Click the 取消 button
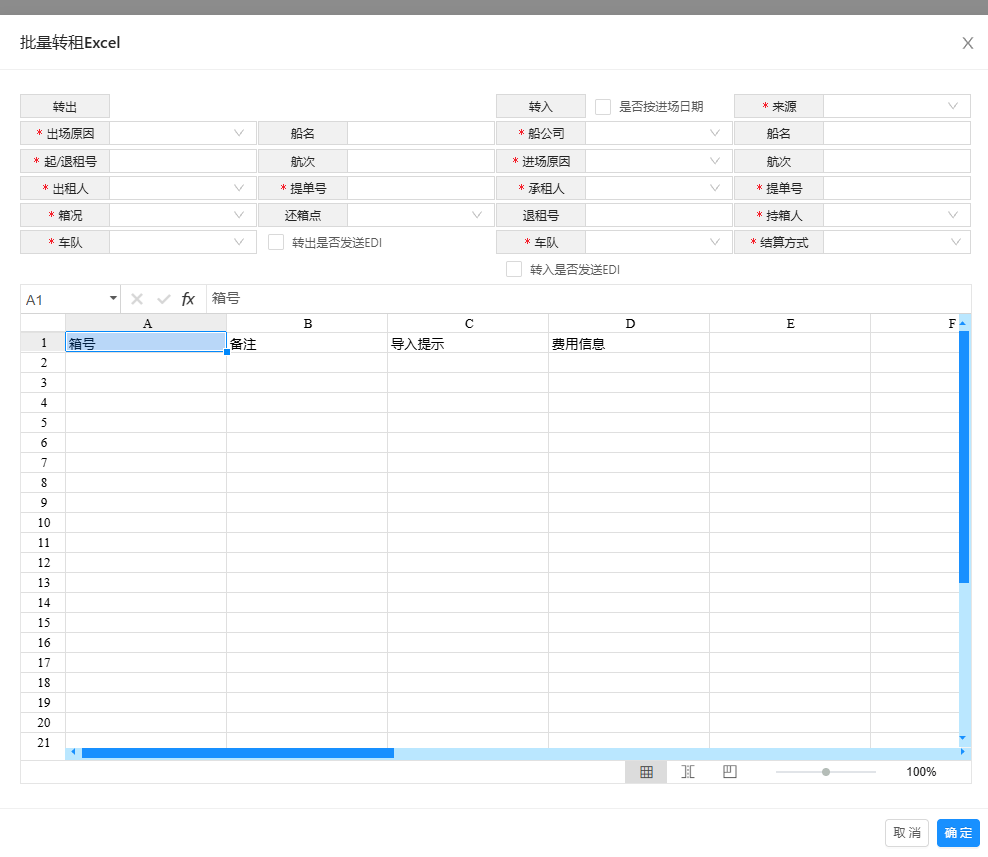The width and height of the screenshot is (988, 857). (906, 833)
